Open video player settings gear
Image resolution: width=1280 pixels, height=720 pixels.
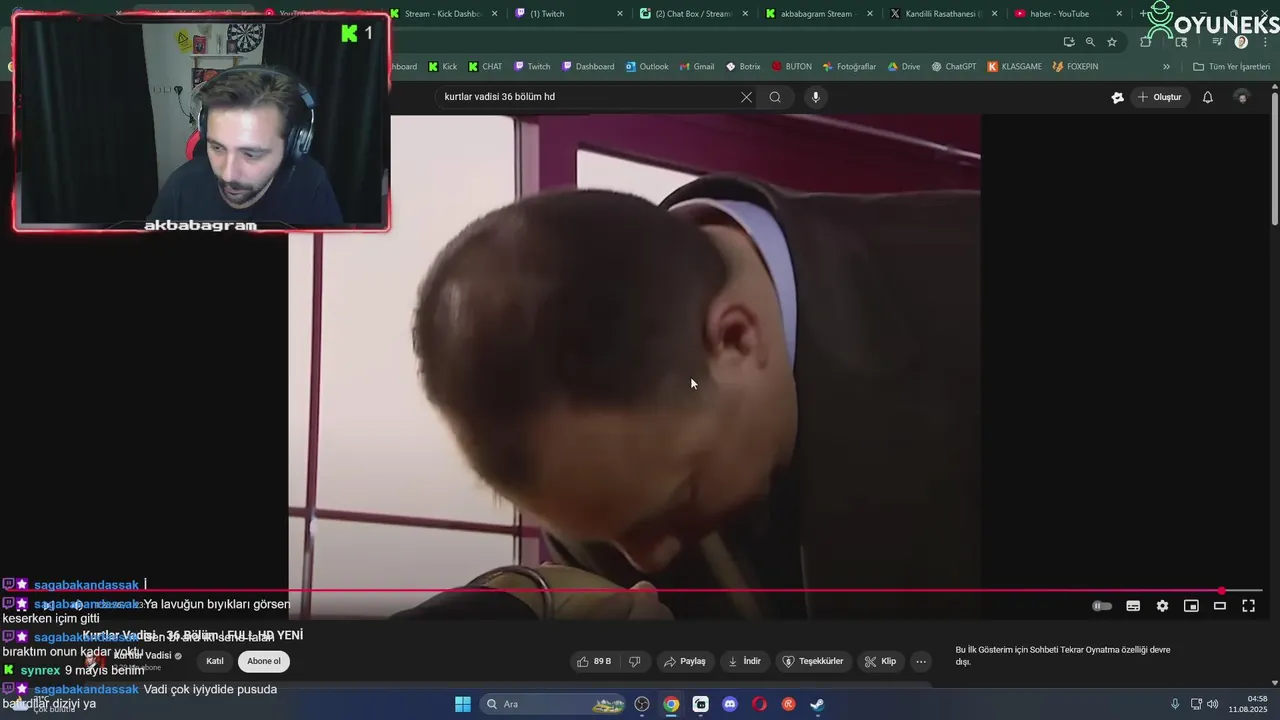coord(1162,606)
